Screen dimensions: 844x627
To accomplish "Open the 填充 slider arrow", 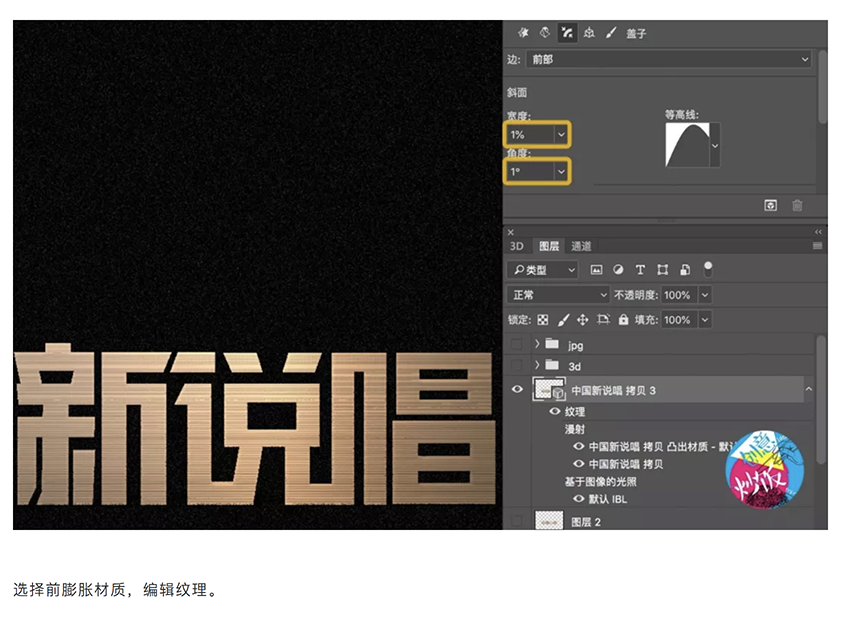I will (705, 320).
